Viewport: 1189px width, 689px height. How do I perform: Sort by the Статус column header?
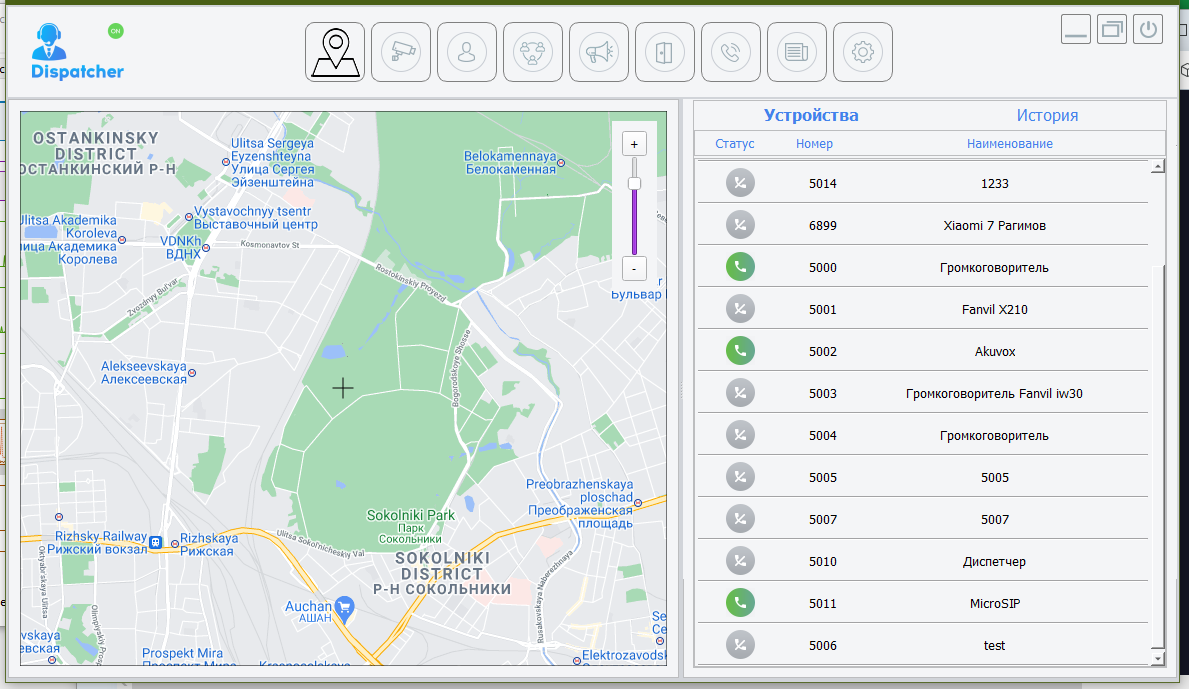click(x=734, y=143)
